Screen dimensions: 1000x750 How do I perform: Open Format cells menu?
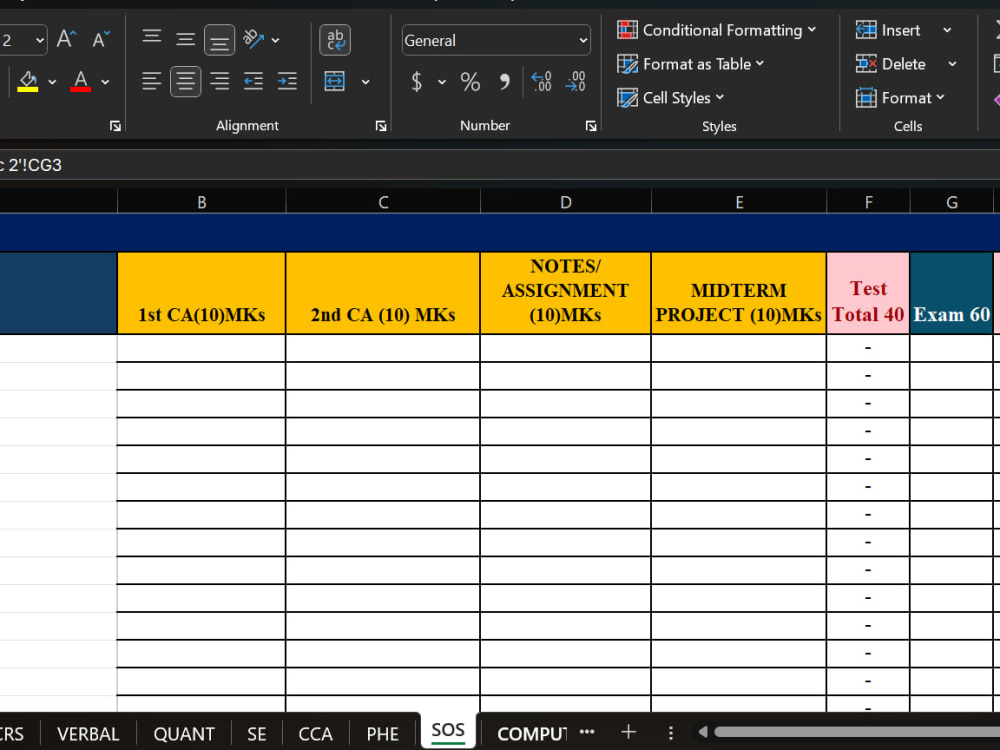(900, 98)
